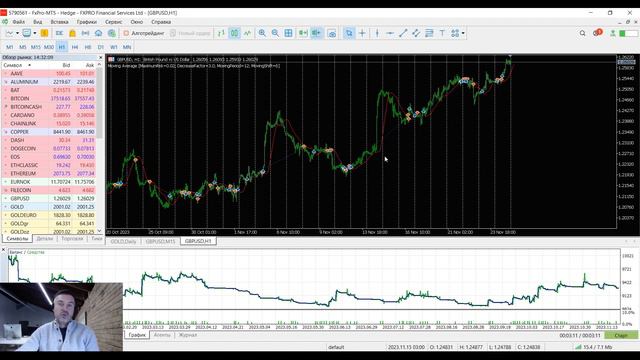Open the Сервис menu
This screenshot has height=360, width=640.
click(113, 22)
